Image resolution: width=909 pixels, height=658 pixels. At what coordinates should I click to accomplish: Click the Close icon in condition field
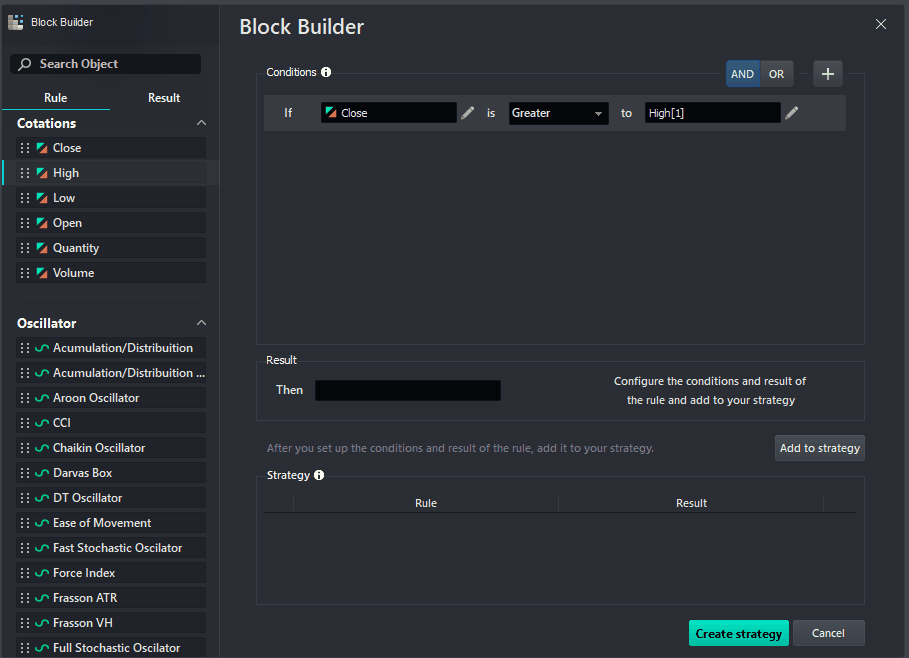(331, 112)
